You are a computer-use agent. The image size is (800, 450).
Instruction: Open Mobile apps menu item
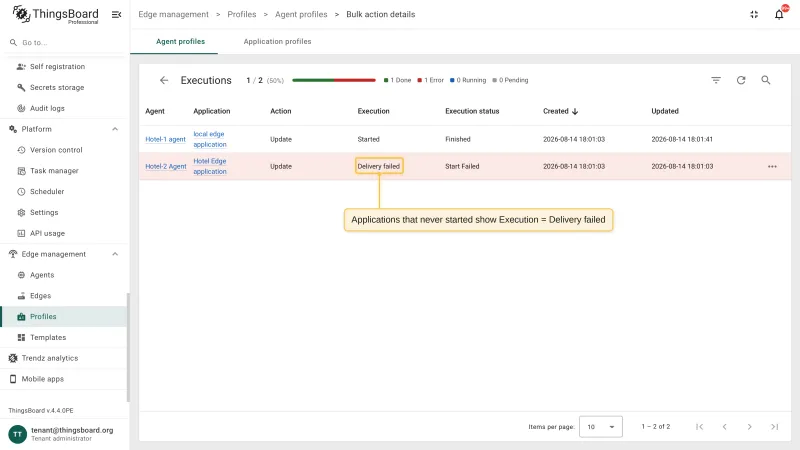[x=63, y=379]
